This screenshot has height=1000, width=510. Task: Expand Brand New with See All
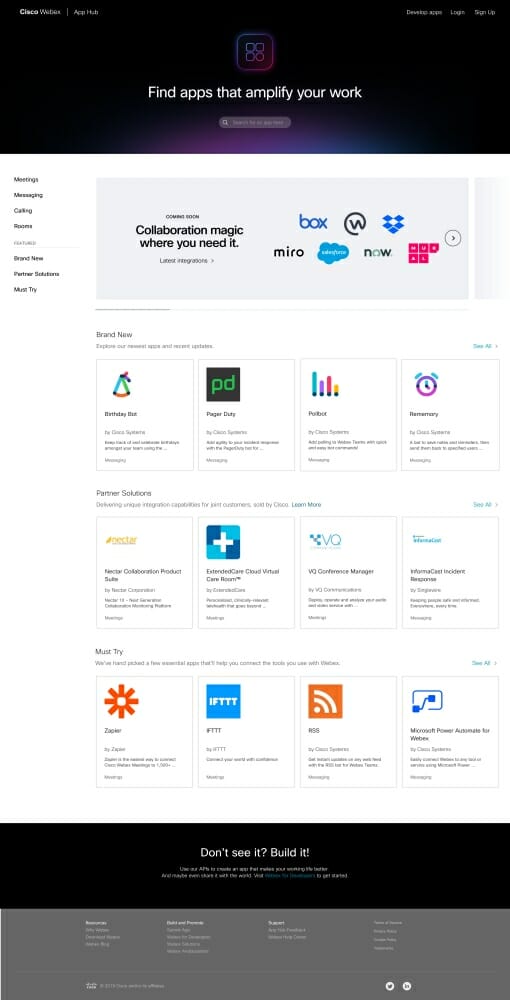(x=485, y=346)
